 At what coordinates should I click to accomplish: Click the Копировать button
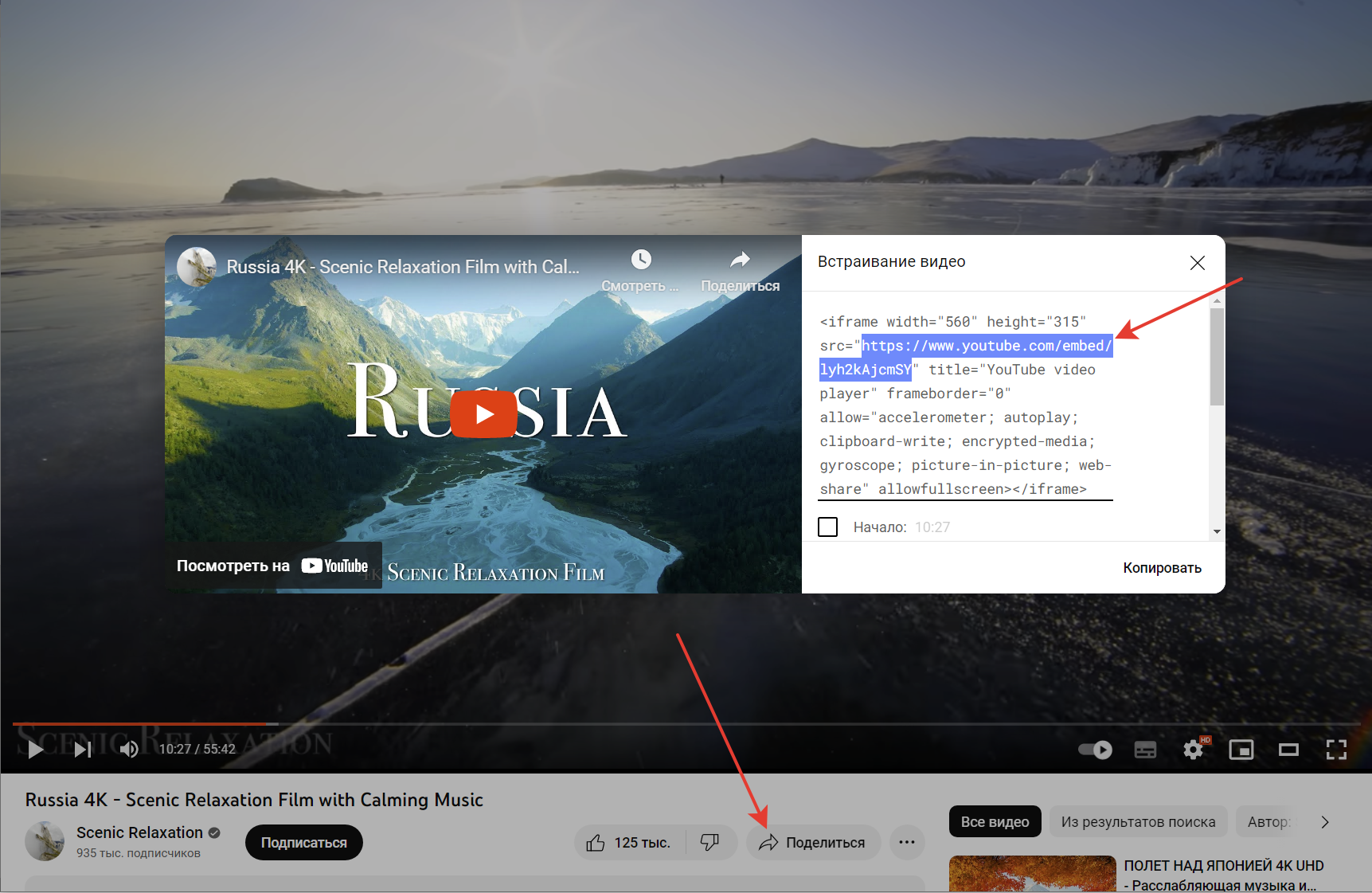pos(1162,567)
